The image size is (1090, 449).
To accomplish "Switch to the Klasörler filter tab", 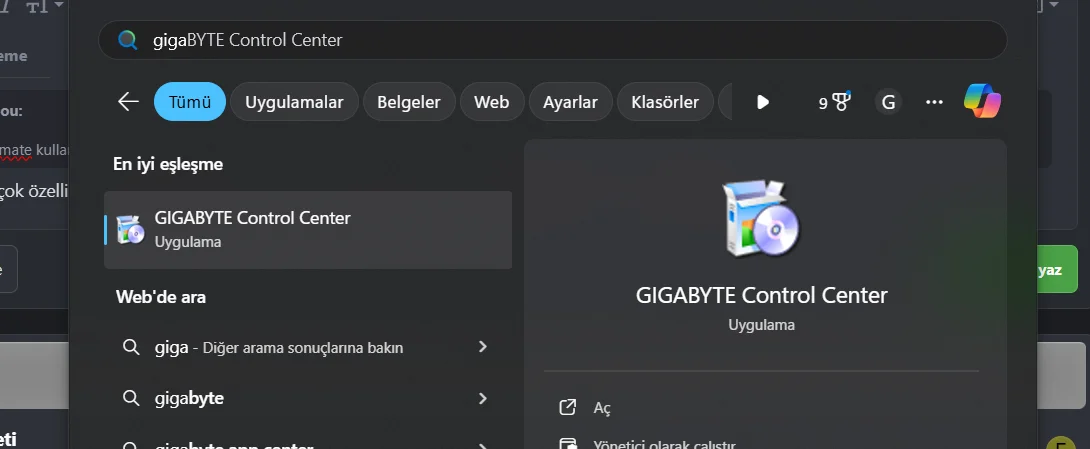I will tap(665, 102).
